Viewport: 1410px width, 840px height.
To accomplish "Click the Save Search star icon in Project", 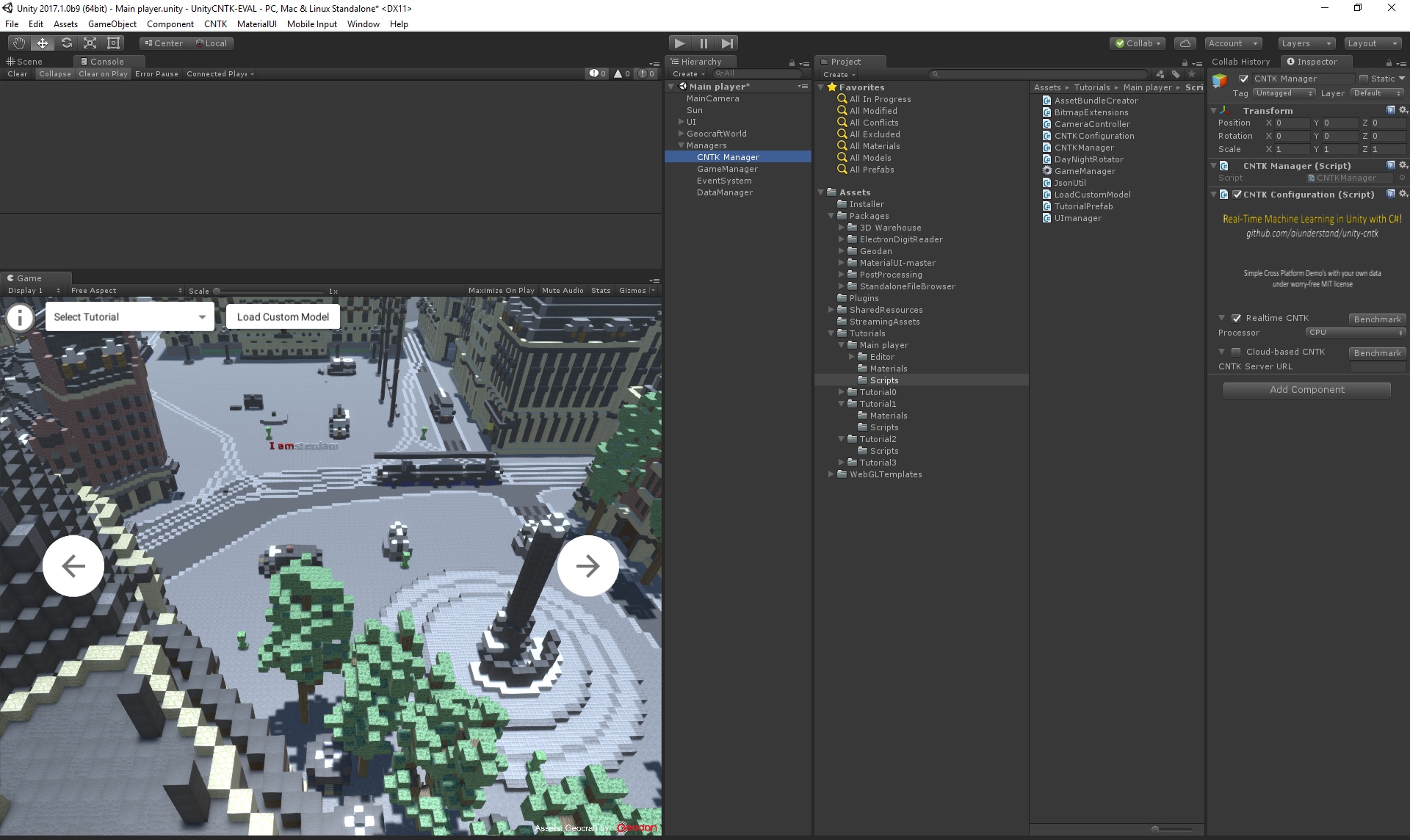I will tap(1192, 74).
